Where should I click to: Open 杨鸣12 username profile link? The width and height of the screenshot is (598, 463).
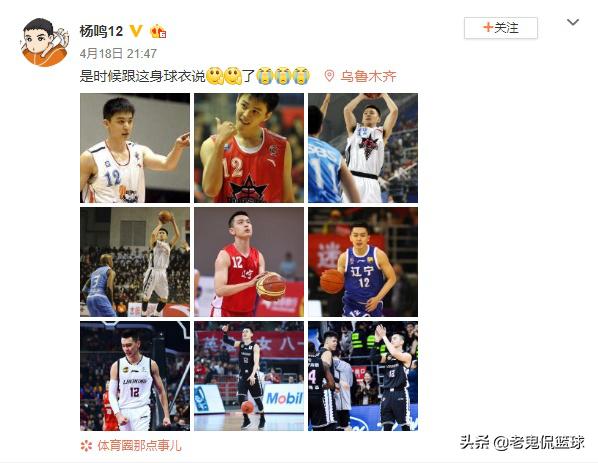coord(101,31)
